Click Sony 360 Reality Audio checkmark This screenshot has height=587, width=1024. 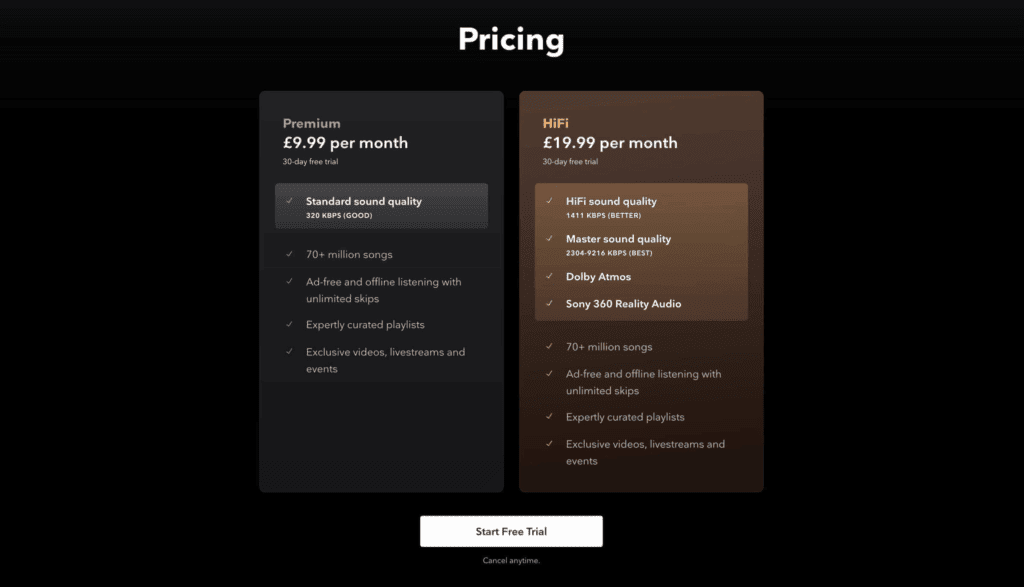(549, 303)
